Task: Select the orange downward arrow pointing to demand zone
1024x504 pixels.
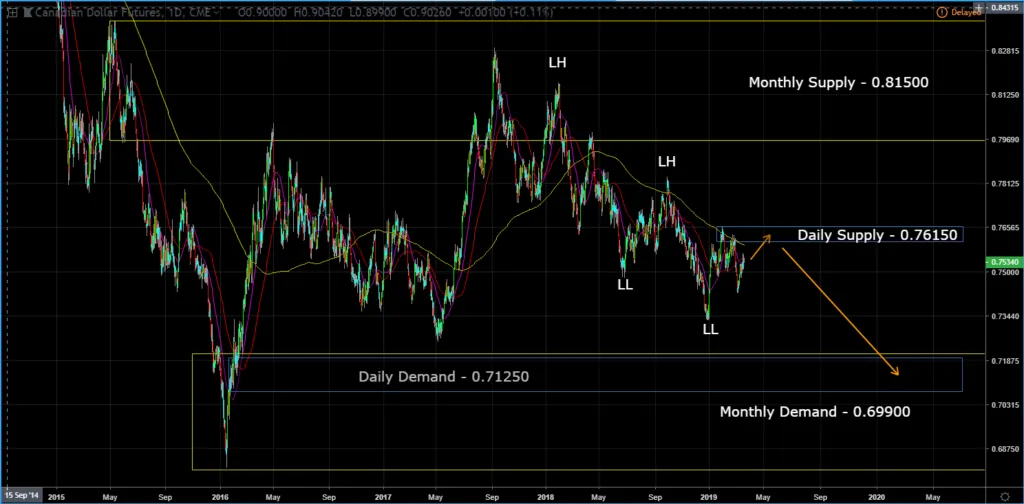Action: 840,311
